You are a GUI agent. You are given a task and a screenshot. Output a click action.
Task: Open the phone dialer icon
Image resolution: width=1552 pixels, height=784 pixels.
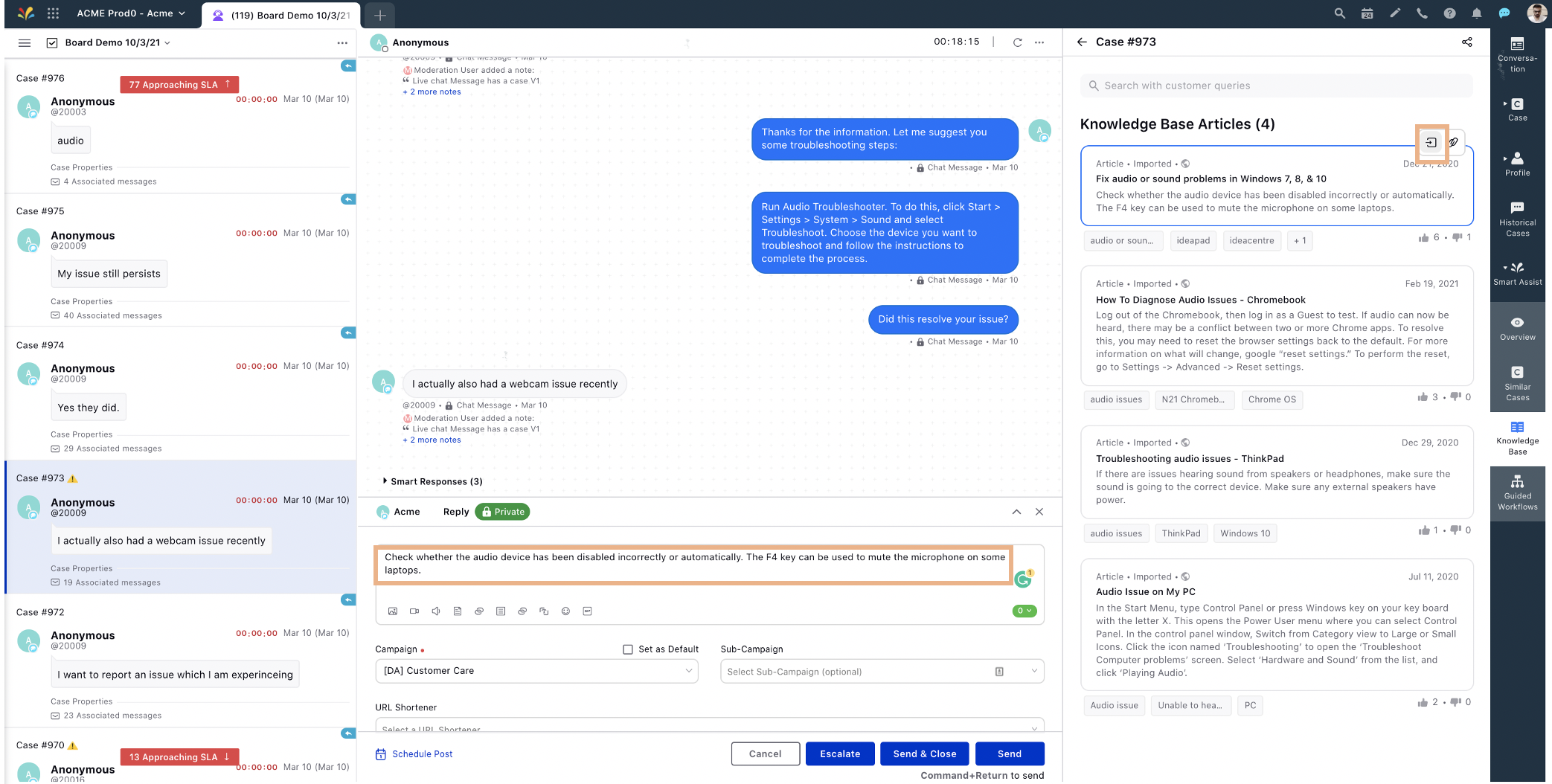click(1422, 13)
